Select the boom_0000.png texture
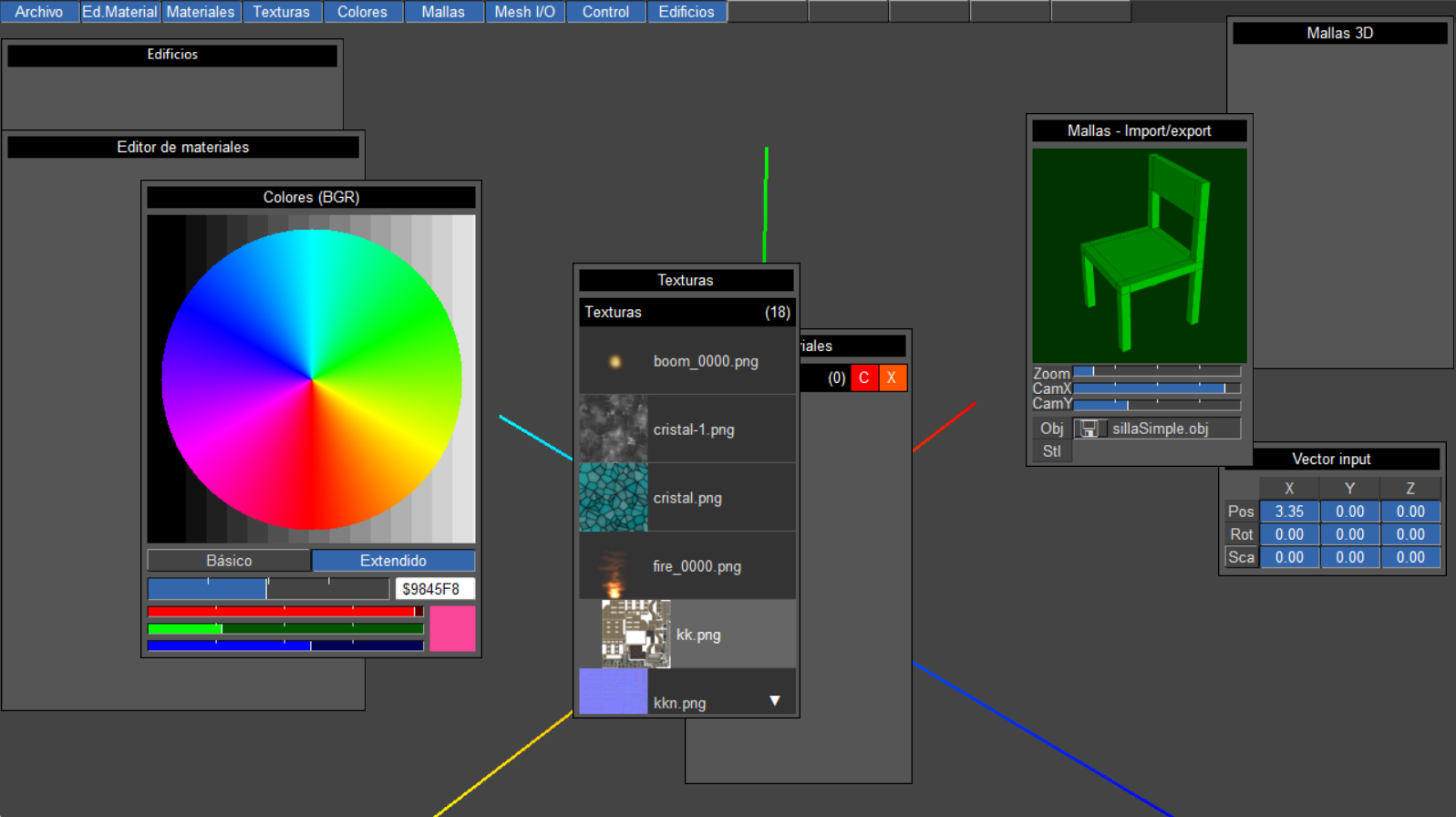This screenshot has width=1456, height=817. pos(705,361)
